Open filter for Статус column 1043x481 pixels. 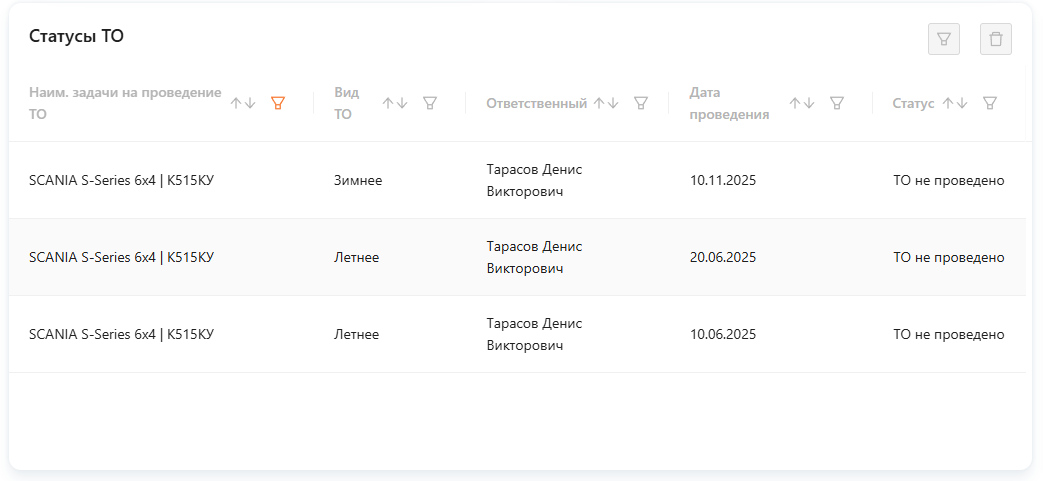pos(990,103)
